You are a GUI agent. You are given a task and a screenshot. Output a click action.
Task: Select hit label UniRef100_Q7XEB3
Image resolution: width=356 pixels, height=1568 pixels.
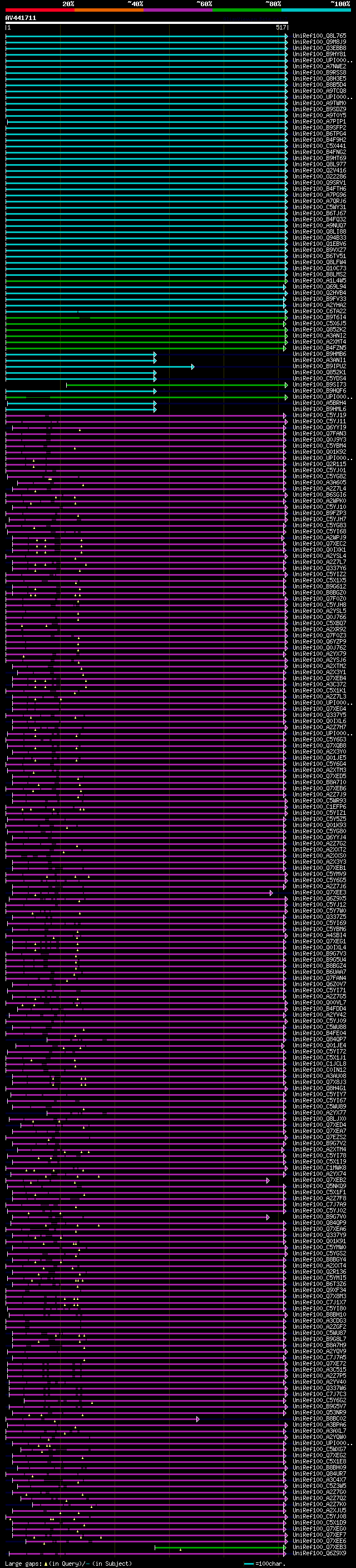pyautogui.click(x=319, y=1547)
